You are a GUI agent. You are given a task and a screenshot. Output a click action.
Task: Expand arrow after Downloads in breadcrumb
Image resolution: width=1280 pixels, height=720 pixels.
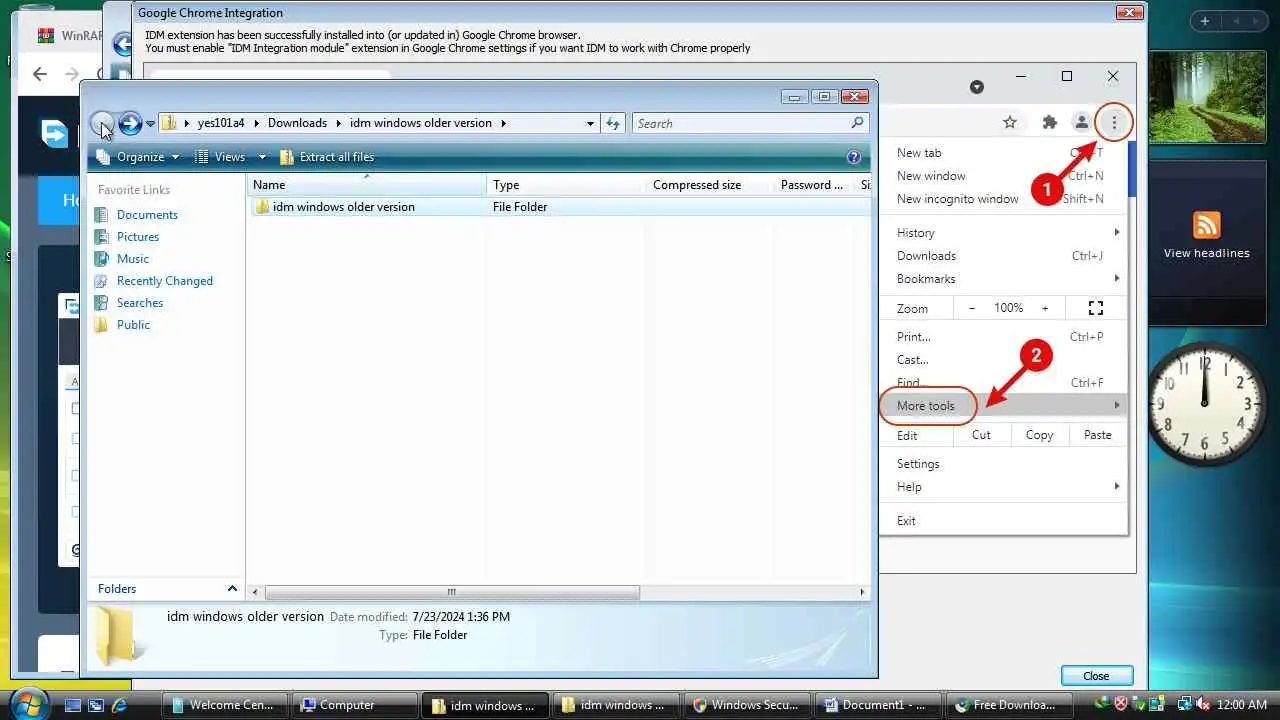339,123
